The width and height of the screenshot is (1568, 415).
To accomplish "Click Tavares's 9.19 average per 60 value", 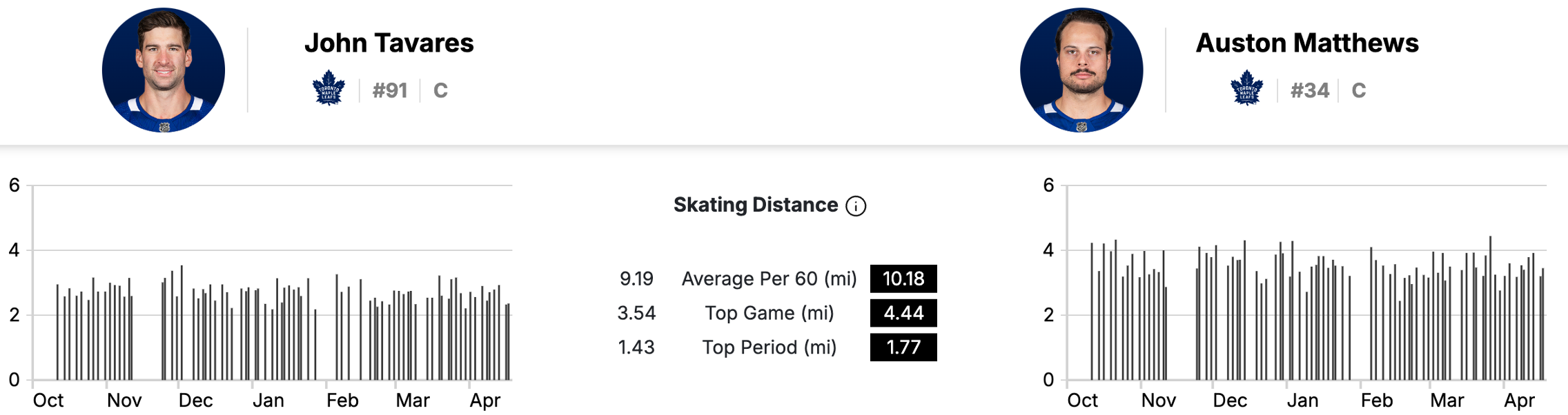I will pos(636,279).
